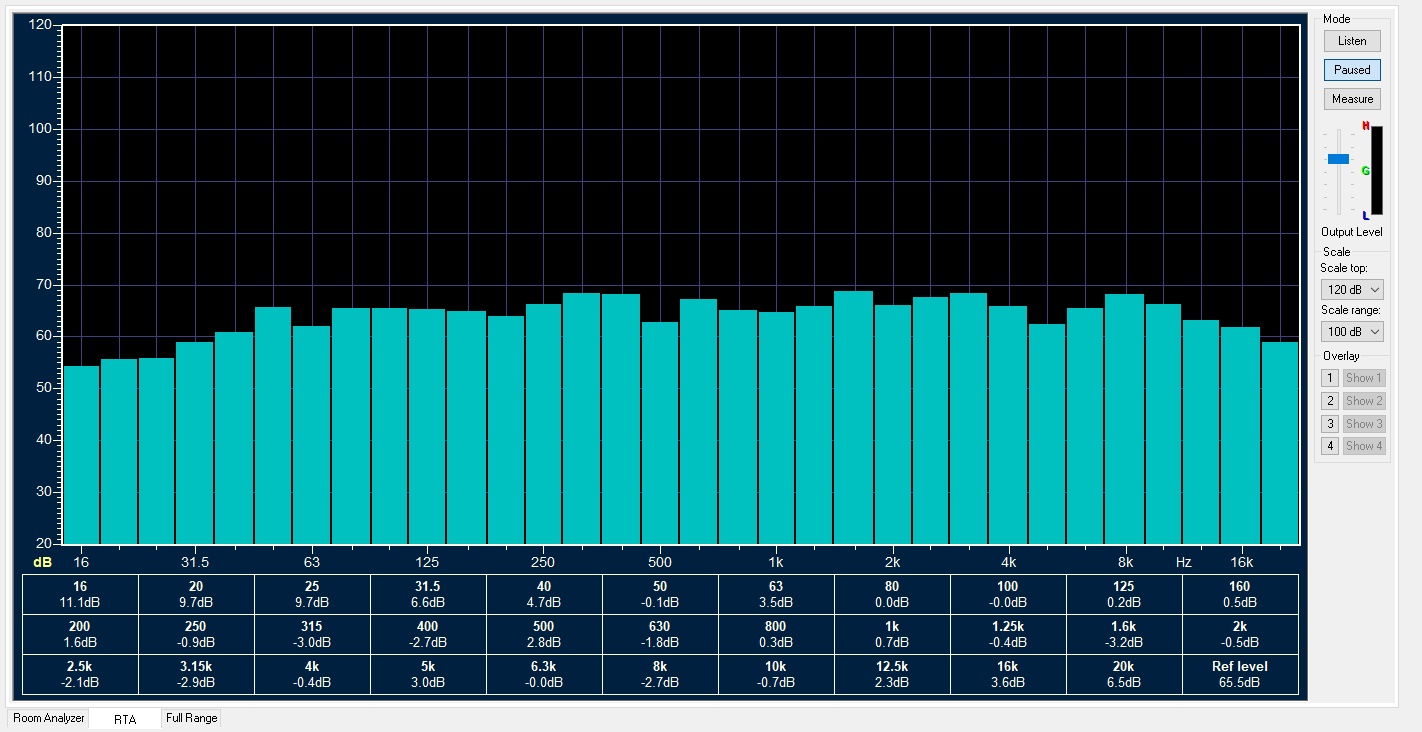1422x732 pixels.
Task: Open the Scale range dropdown
Action: point(1352,331)
